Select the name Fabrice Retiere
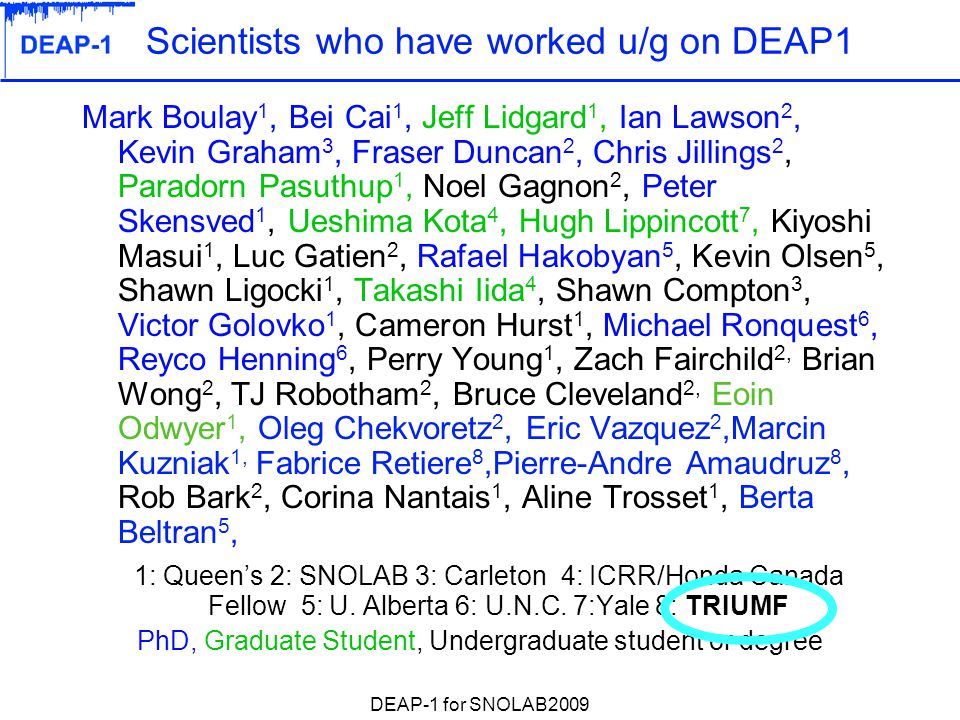The height and width of the screenshot is (720, 960). click(364, 463)
